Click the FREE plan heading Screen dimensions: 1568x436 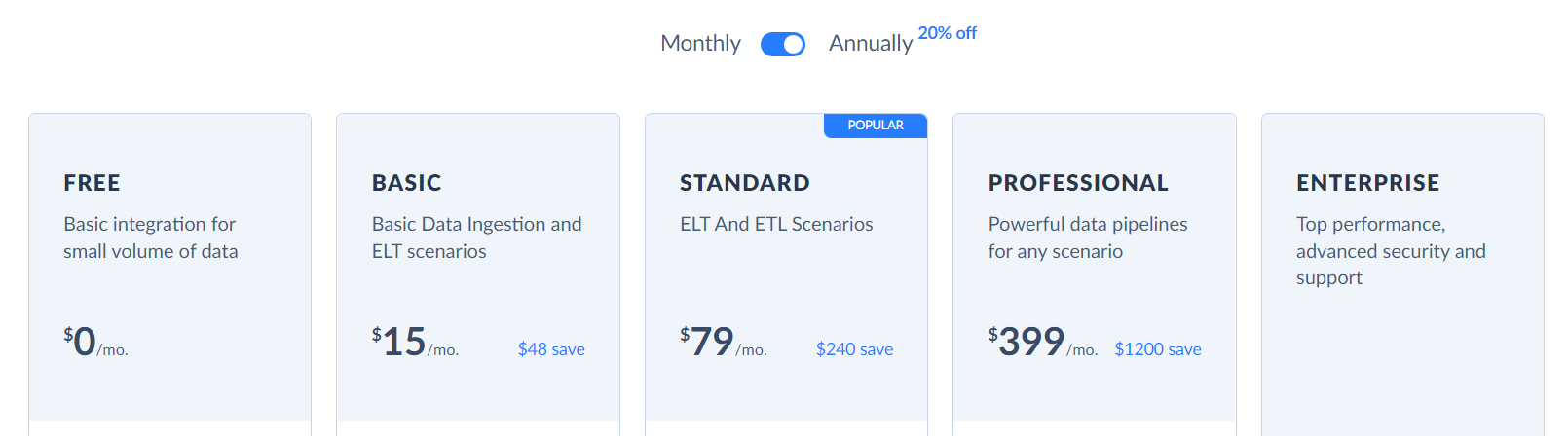coord(93,183)
